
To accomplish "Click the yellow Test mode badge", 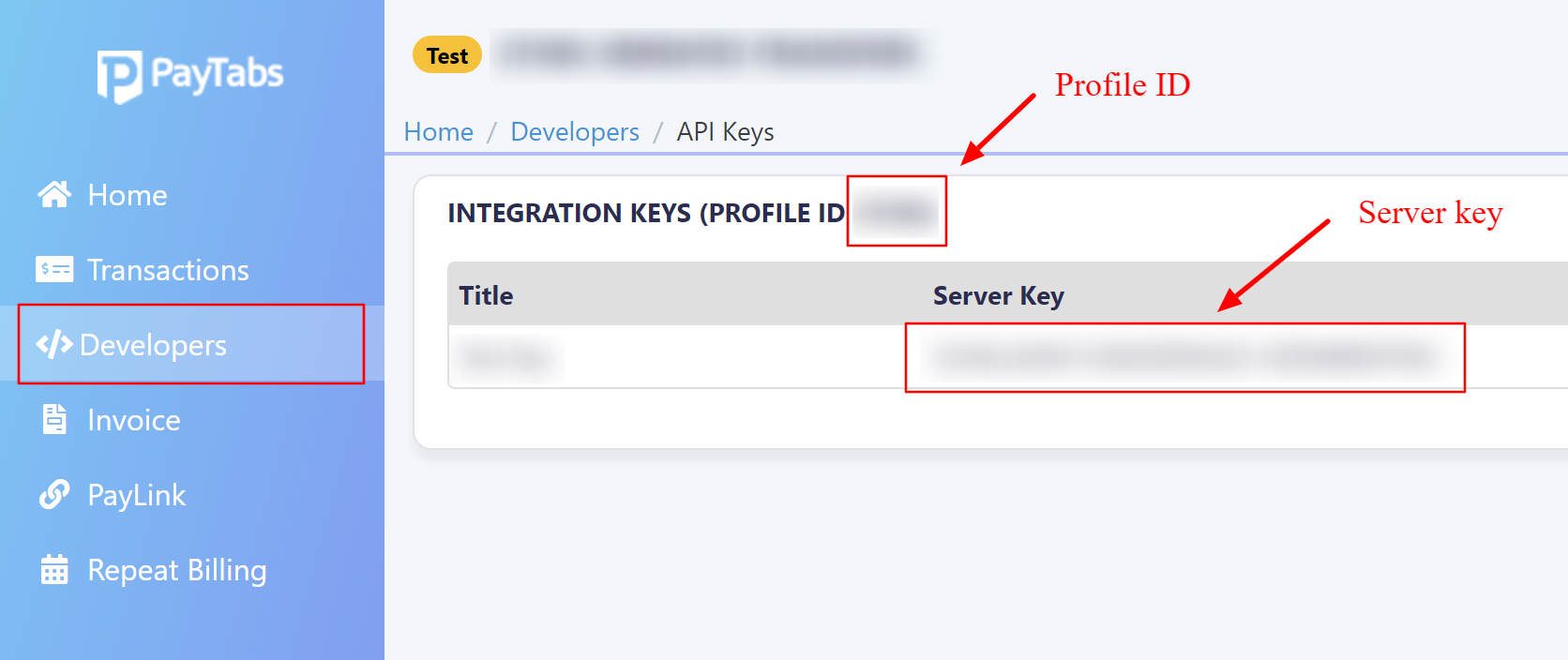I will [447, 55].
